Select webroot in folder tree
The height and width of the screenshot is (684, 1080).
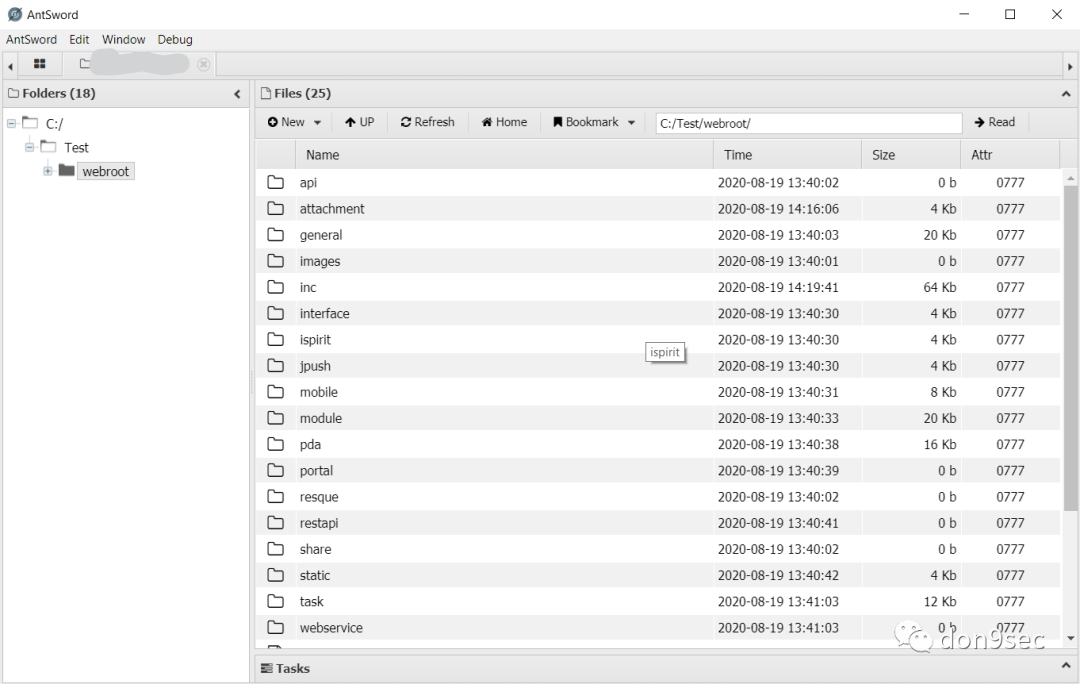pyautogui.click(x=105, y=172)
